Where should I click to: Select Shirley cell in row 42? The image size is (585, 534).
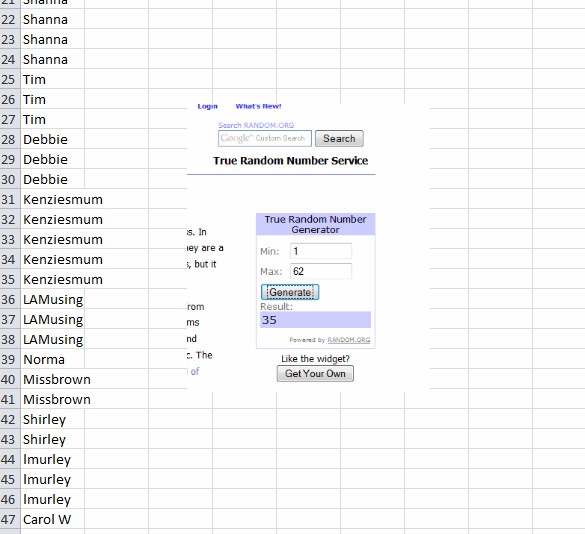pos(53,419)
